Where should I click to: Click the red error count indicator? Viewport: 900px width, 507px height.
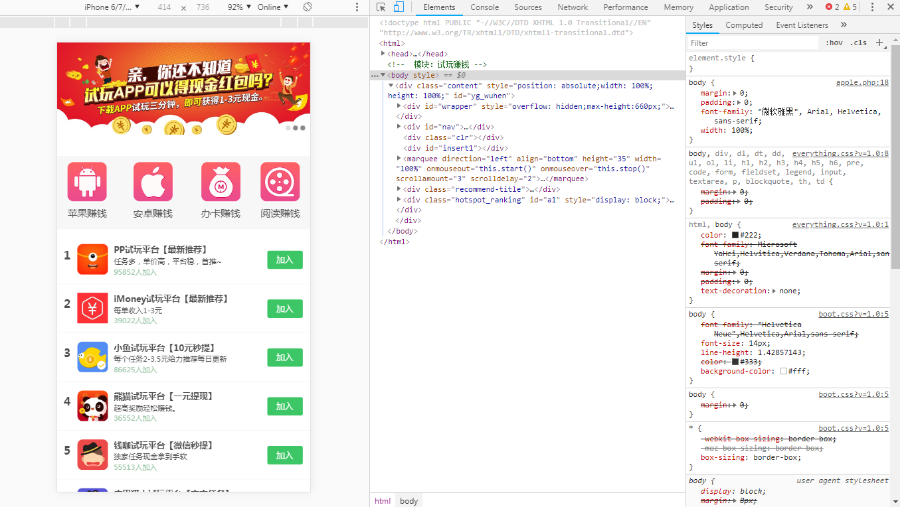[x=832, y=7]
